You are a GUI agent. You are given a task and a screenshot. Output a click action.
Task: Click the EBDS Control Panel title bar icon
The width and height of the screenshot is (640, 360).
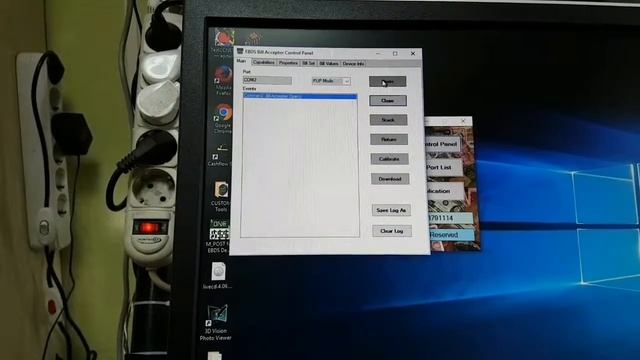(x=240, y=51)
